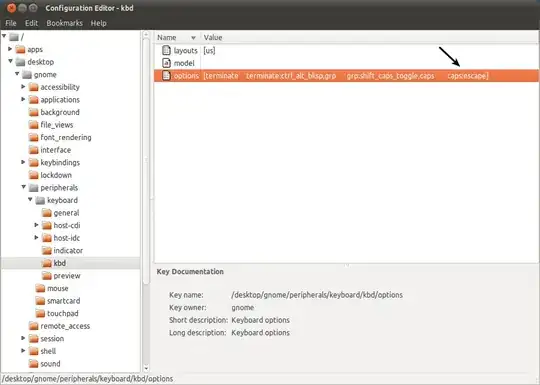Click the Key owner value gnome
Screen dimensions: 540x385
243,308
